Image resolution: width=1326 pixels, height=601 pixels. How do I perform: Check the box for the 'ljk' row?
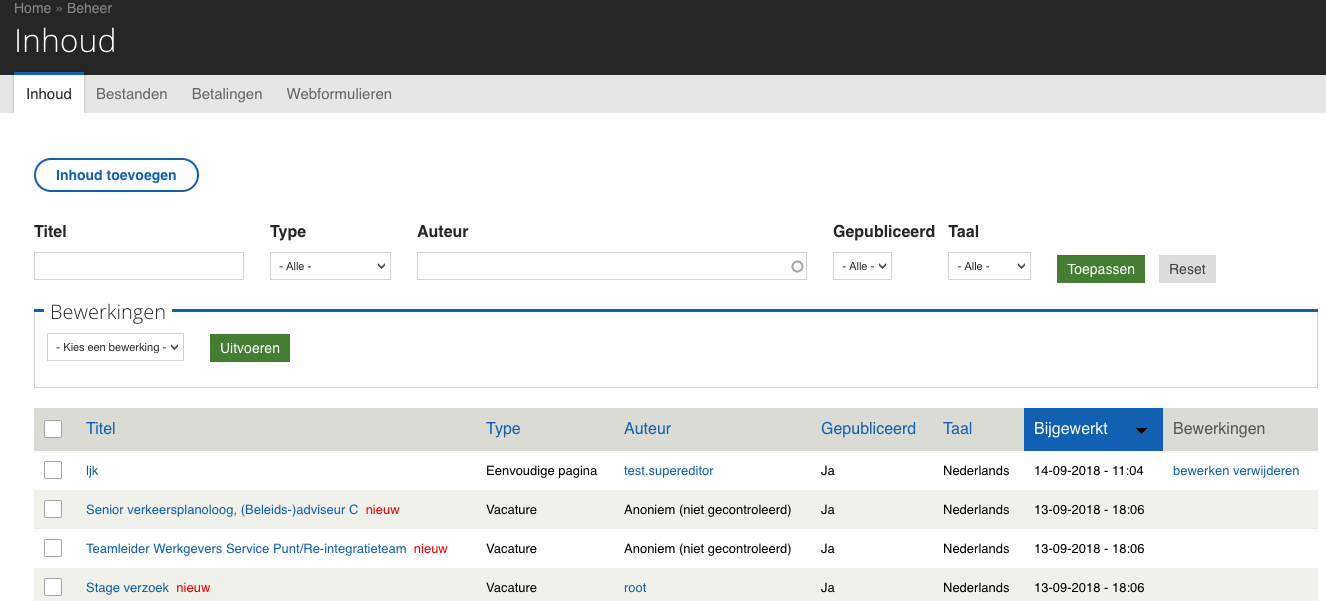(53, 470)
